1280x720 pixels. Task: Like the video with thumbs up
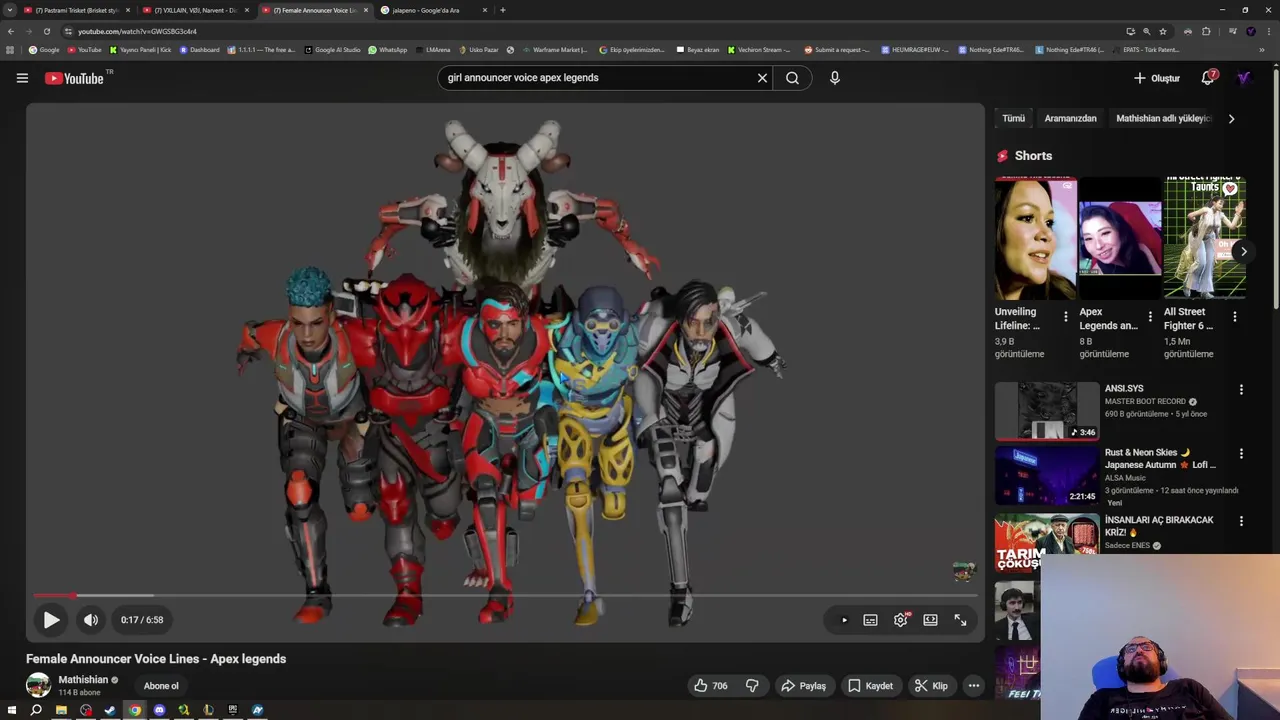pyautogui.click(x=711, y=686)
